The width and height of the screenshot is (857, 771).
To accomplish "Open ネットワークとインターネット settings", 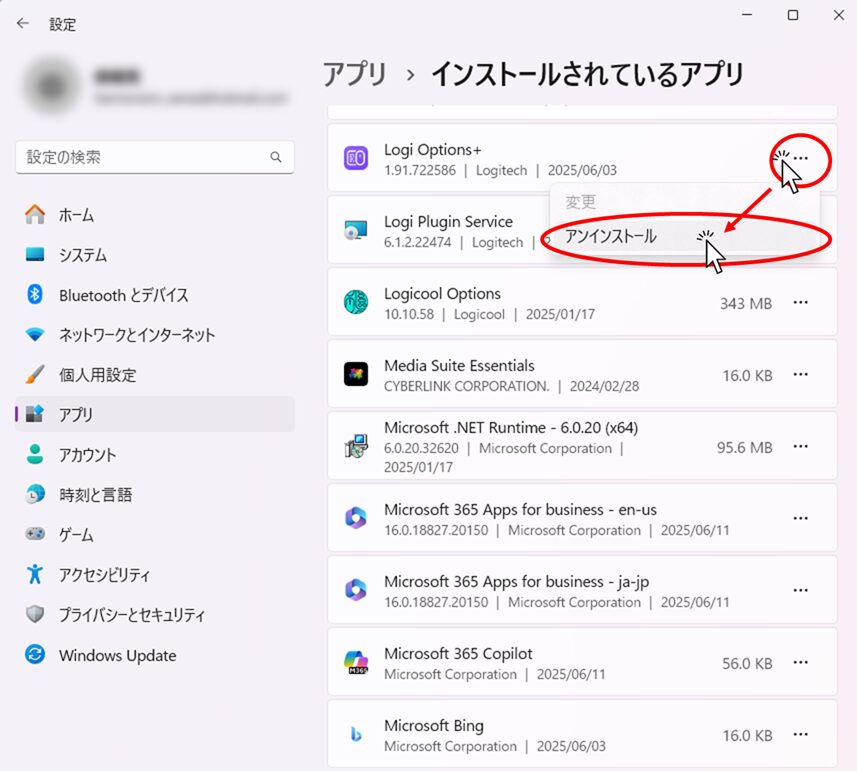I will (x=155, y=334).
